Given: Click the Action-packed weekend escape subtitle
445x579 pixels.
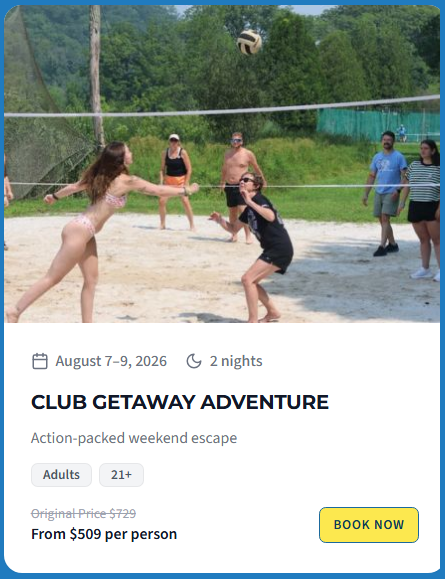Looking at the screenshot, I should click(134, 438).
